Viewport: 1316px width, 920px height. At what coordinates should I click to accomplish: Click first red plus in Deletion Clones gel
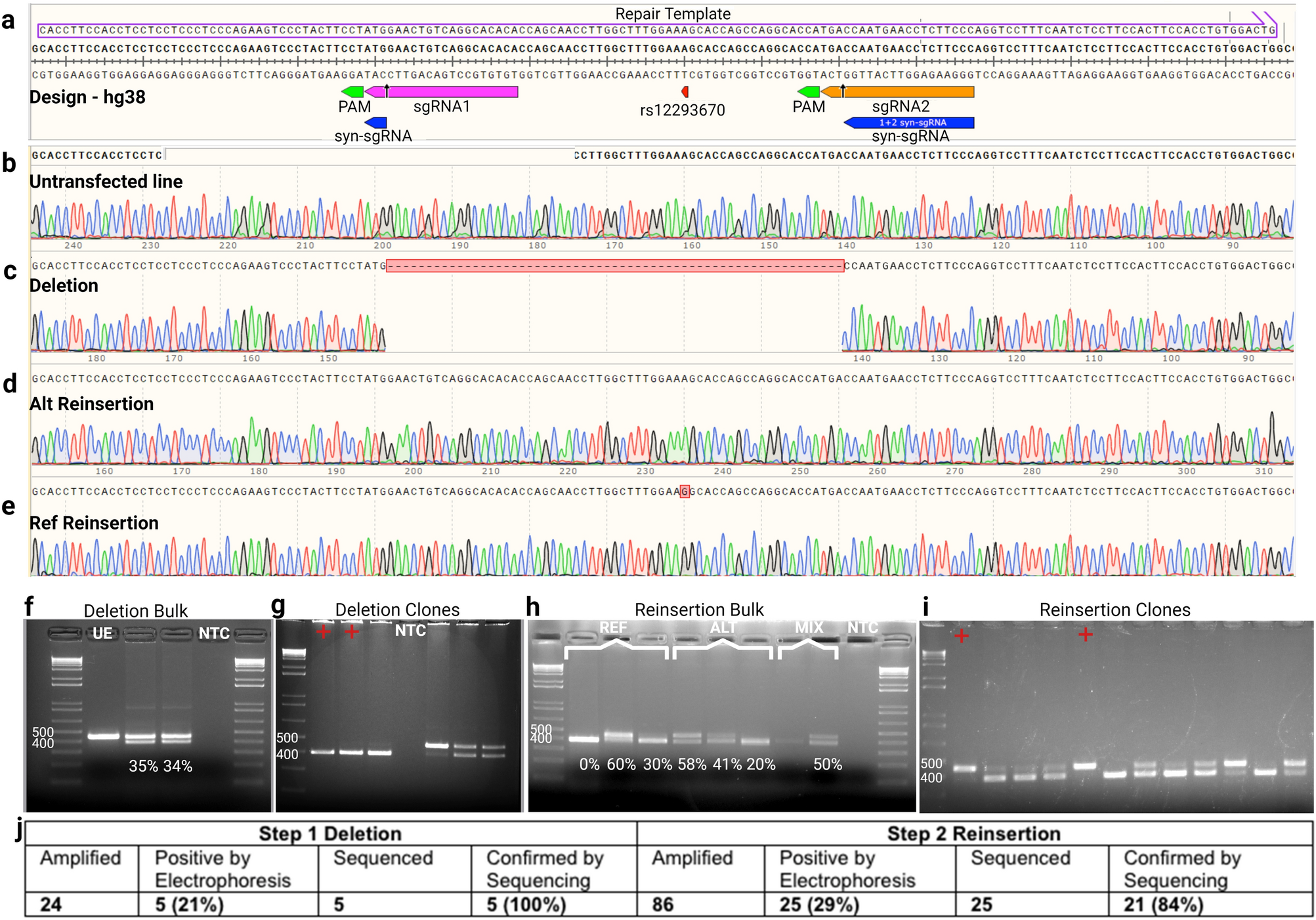(323, 631)
